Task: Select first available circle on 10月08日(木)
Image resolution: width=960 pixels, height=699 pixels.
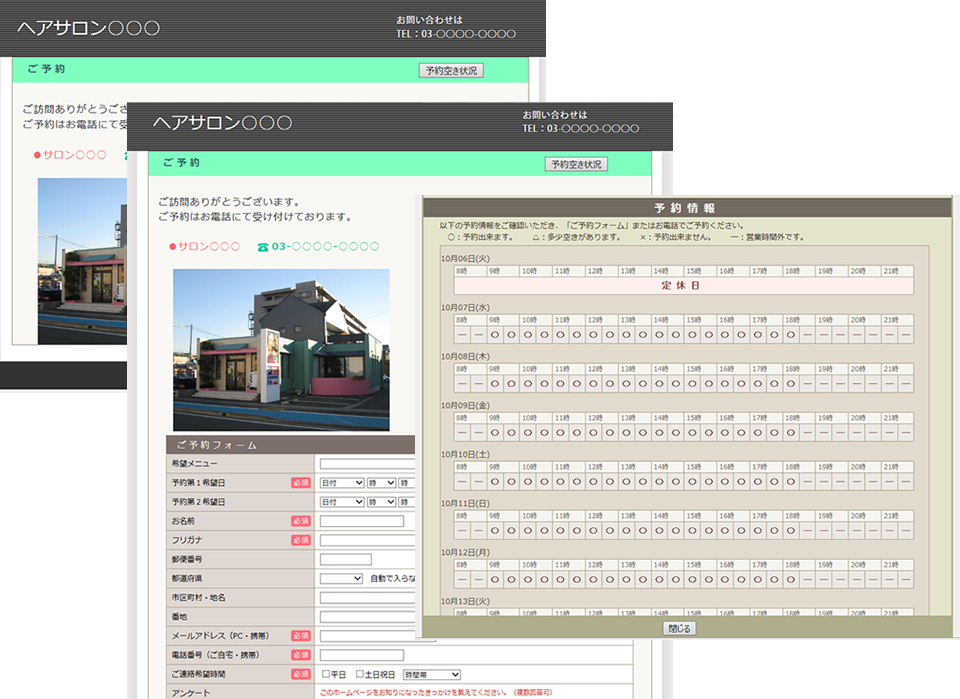Action: click(495, 384)
